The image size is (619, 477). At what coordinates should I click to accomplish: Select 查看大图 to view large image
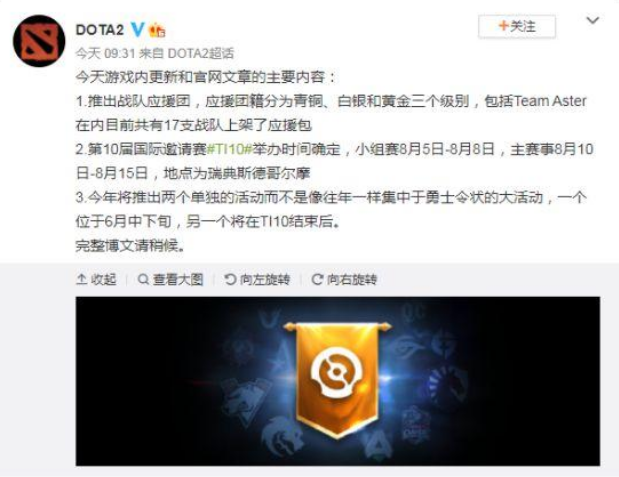click(x=171, y=280)
